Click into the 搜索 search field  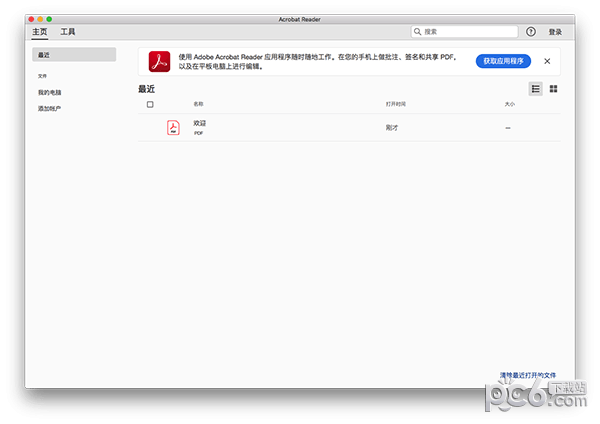coord(465,32)
